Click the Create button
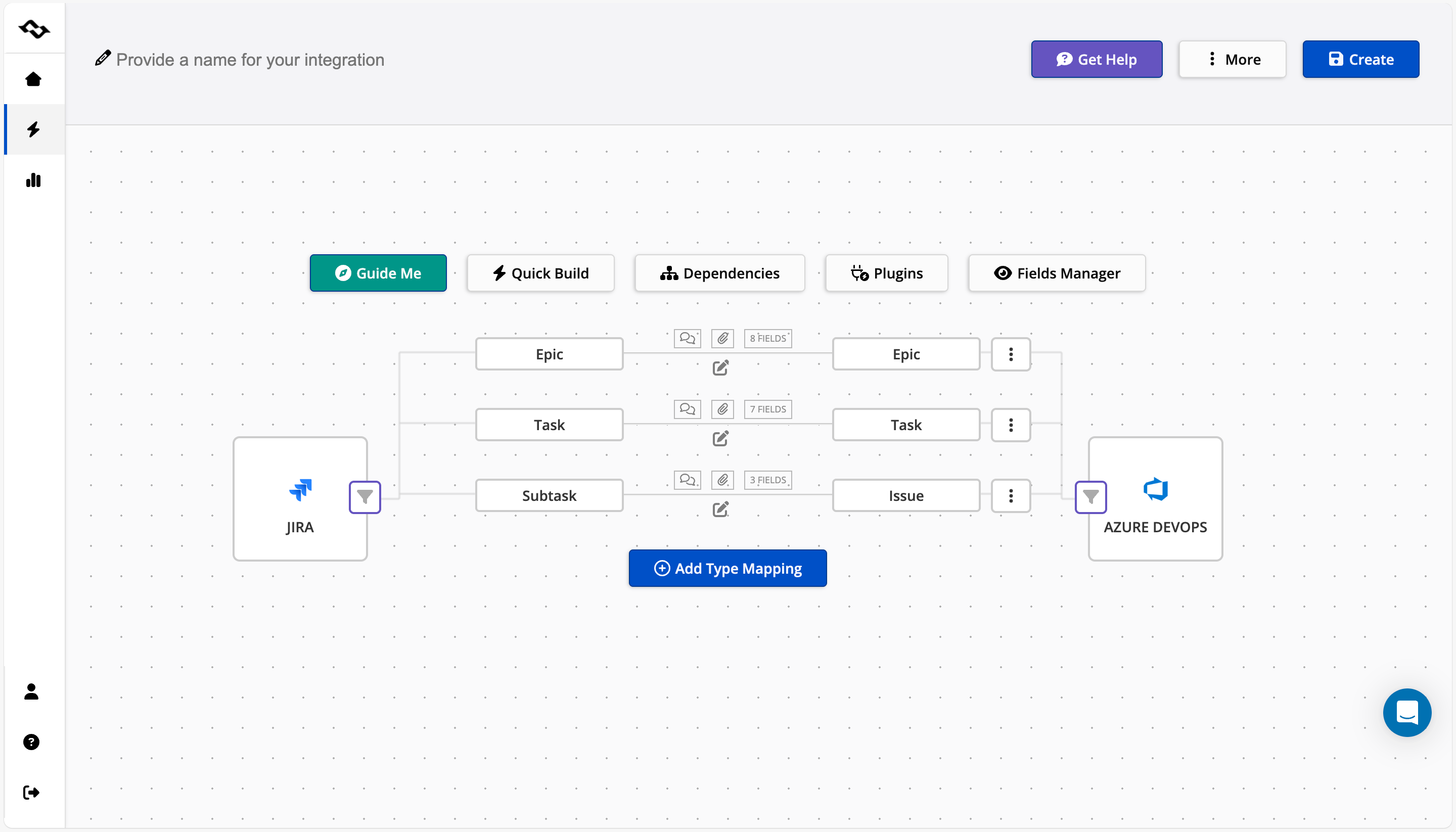The image size is (1456, 832). (1360, 59)
